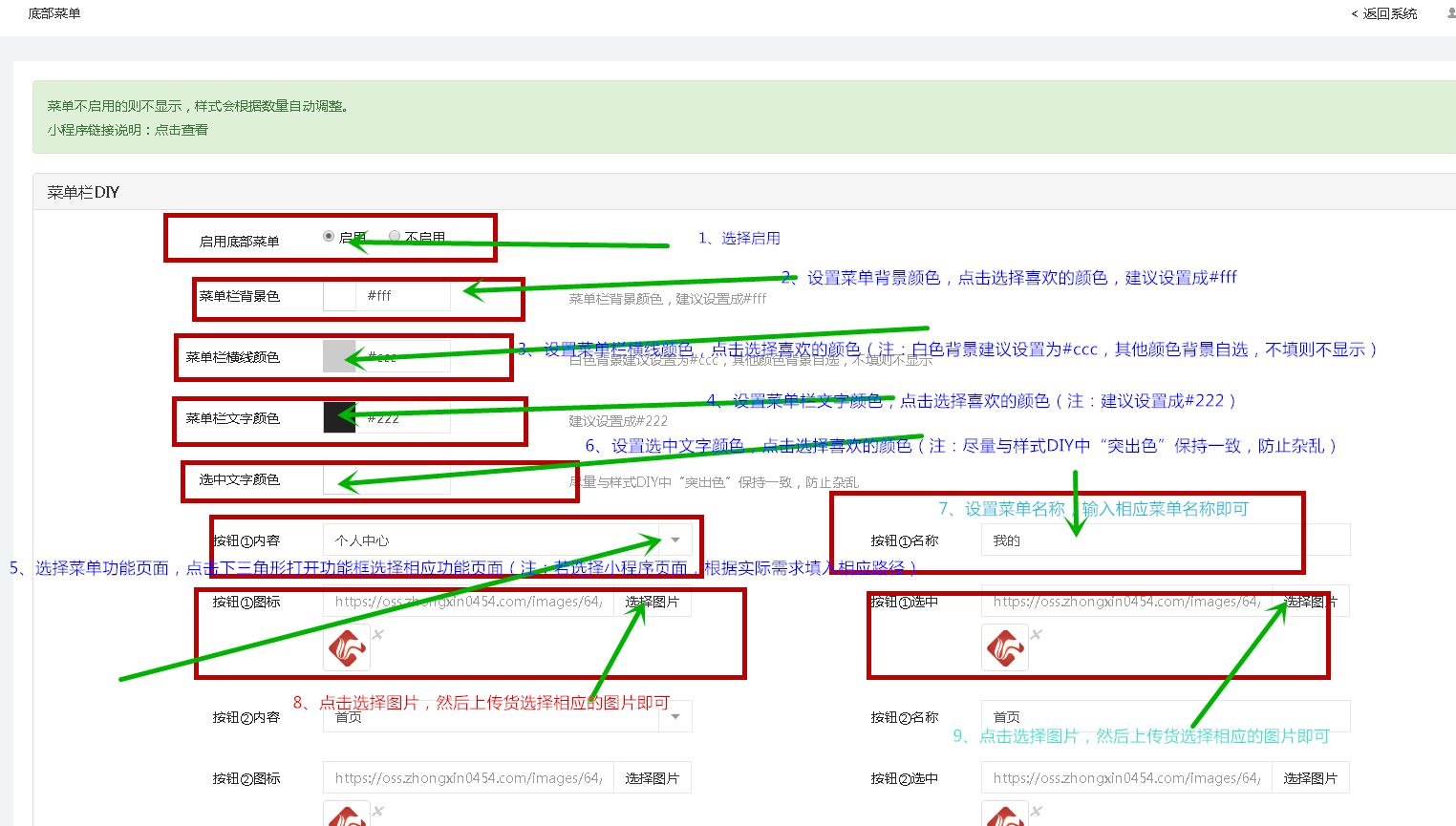This screenshot has width=1456, height=826.
Task: Click the 按钮①选中 label
Action: [x=905, y=602]
